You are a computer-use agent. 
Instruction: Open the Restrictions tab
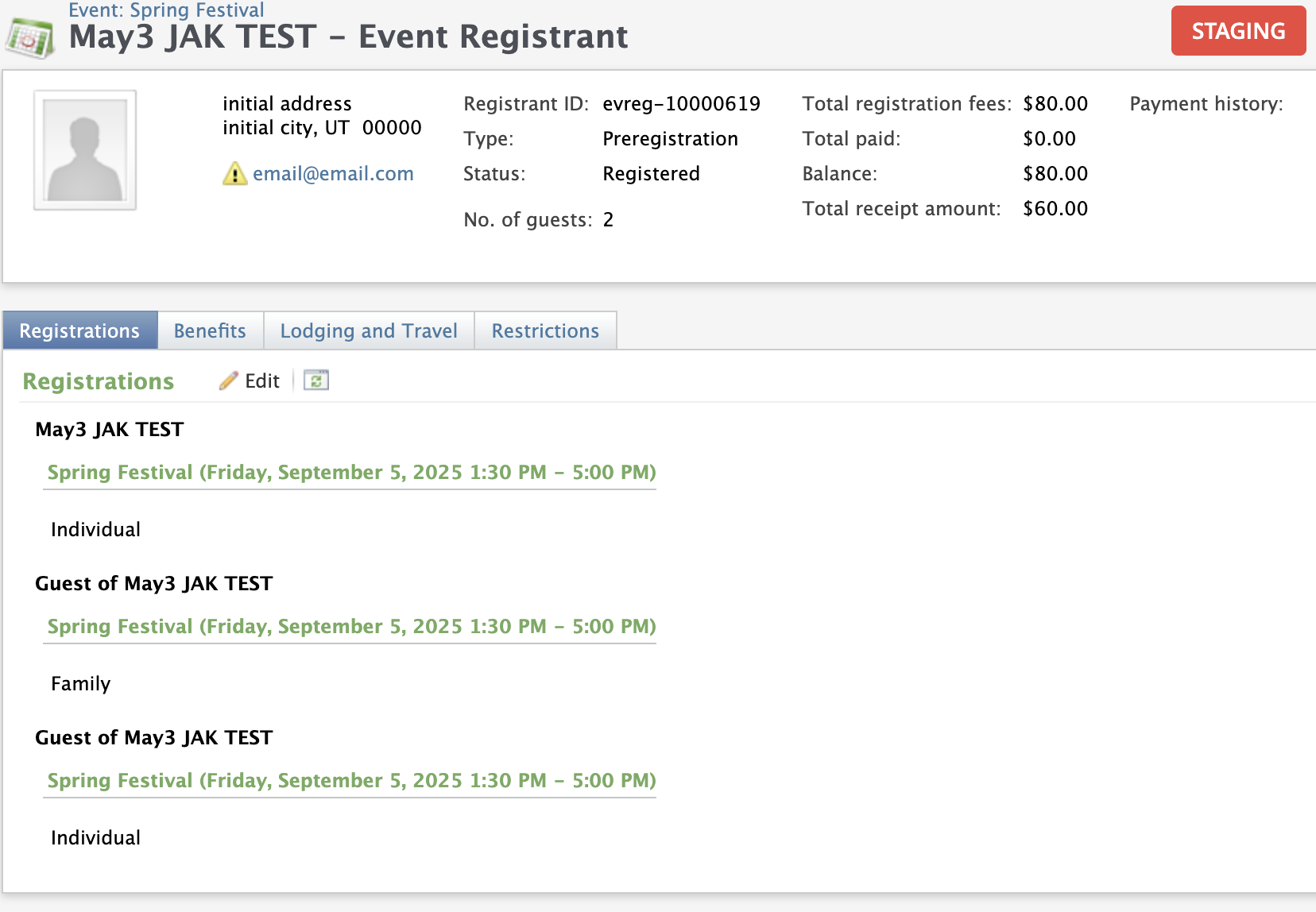[x=545, y=330]
